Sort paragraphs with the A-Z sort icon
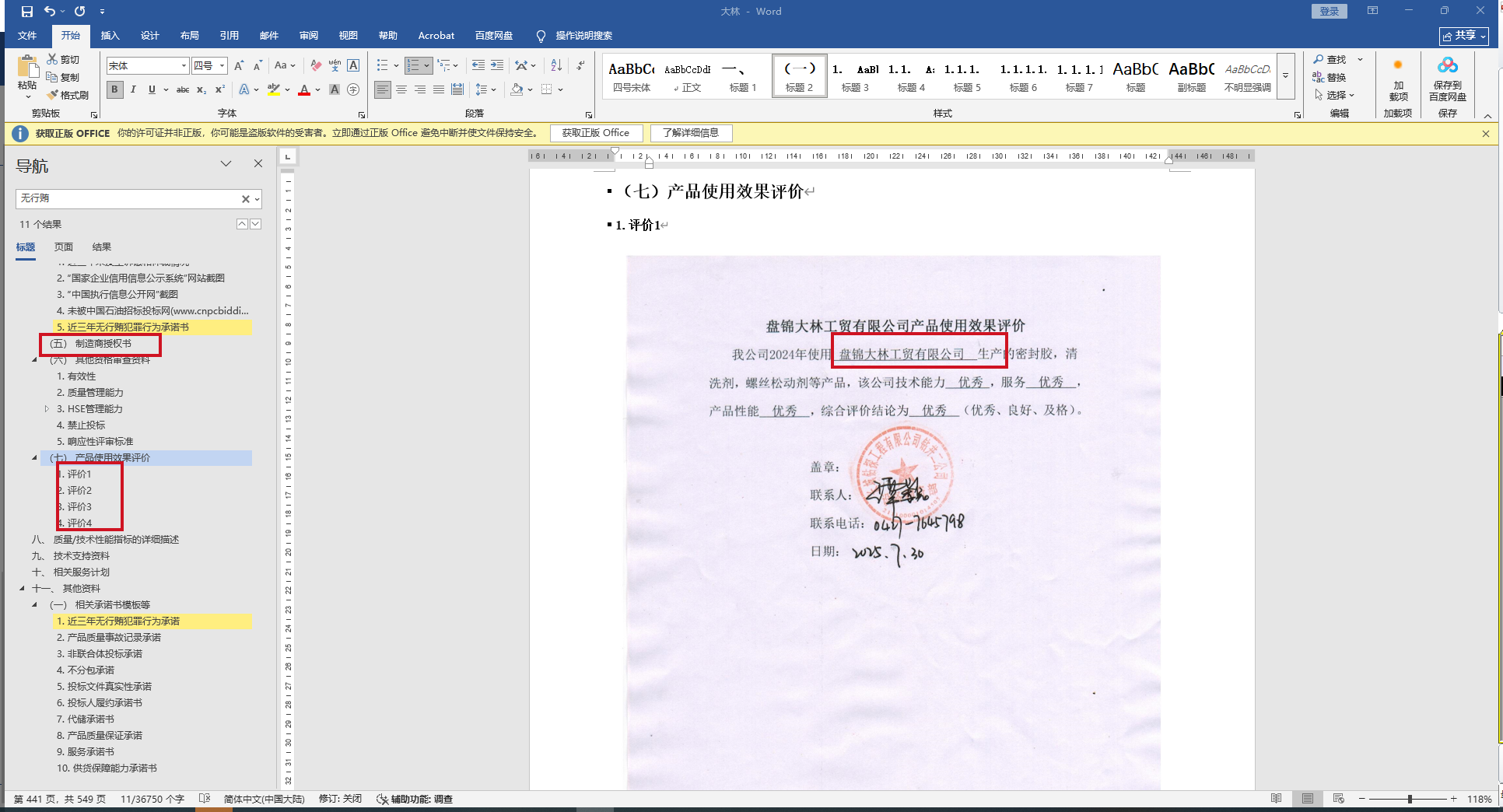1503x812 pixels. [556, 66]
